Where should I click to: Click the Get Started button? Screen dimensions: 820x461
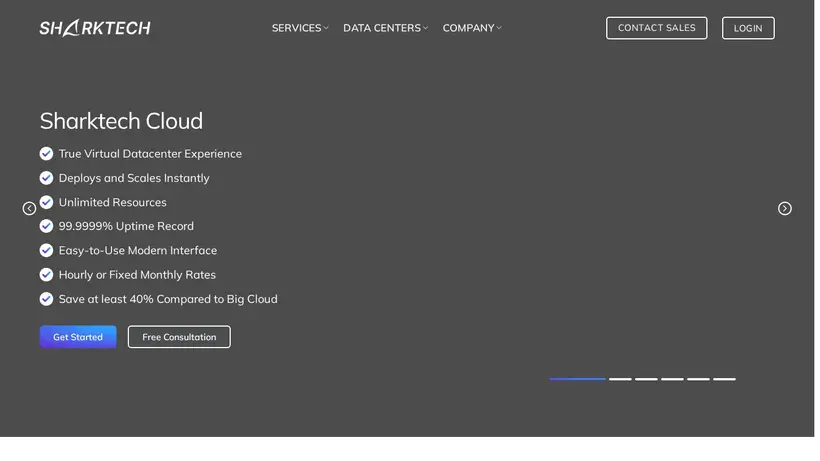point(78,337)
